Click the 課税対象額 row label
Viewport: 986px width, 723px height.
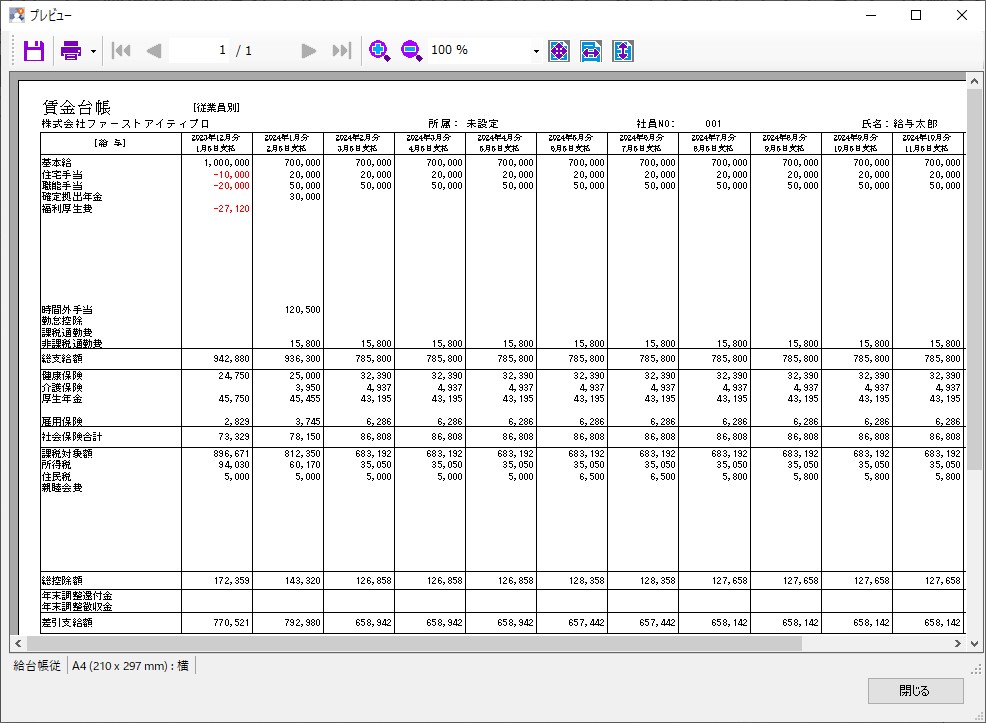pyautogui.click(x=67, y=453)
